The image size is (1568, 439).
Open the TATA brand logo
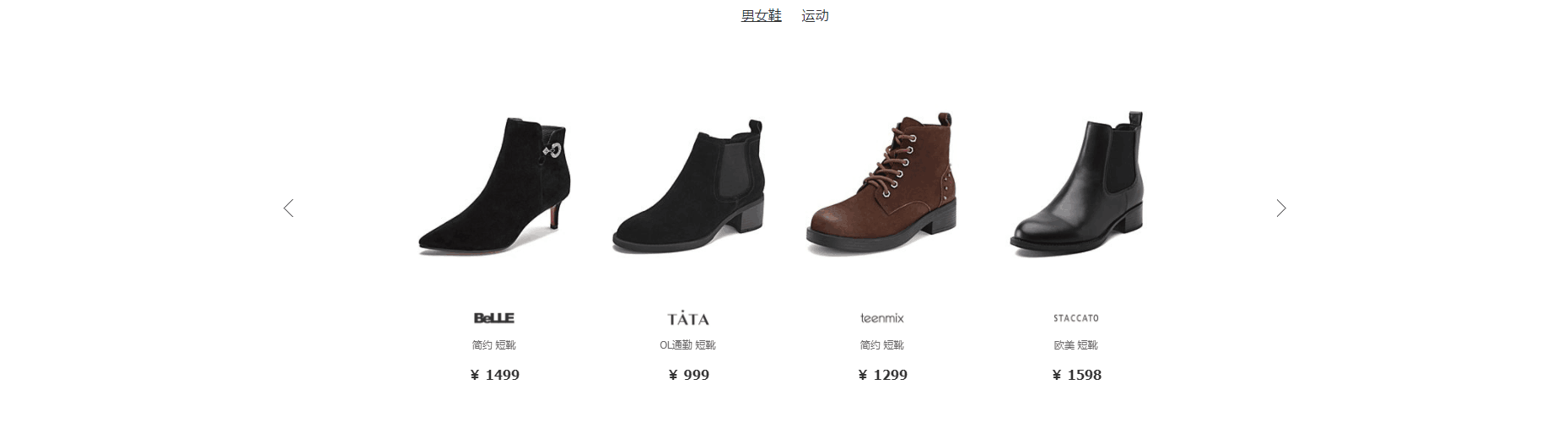coord(688,318)
